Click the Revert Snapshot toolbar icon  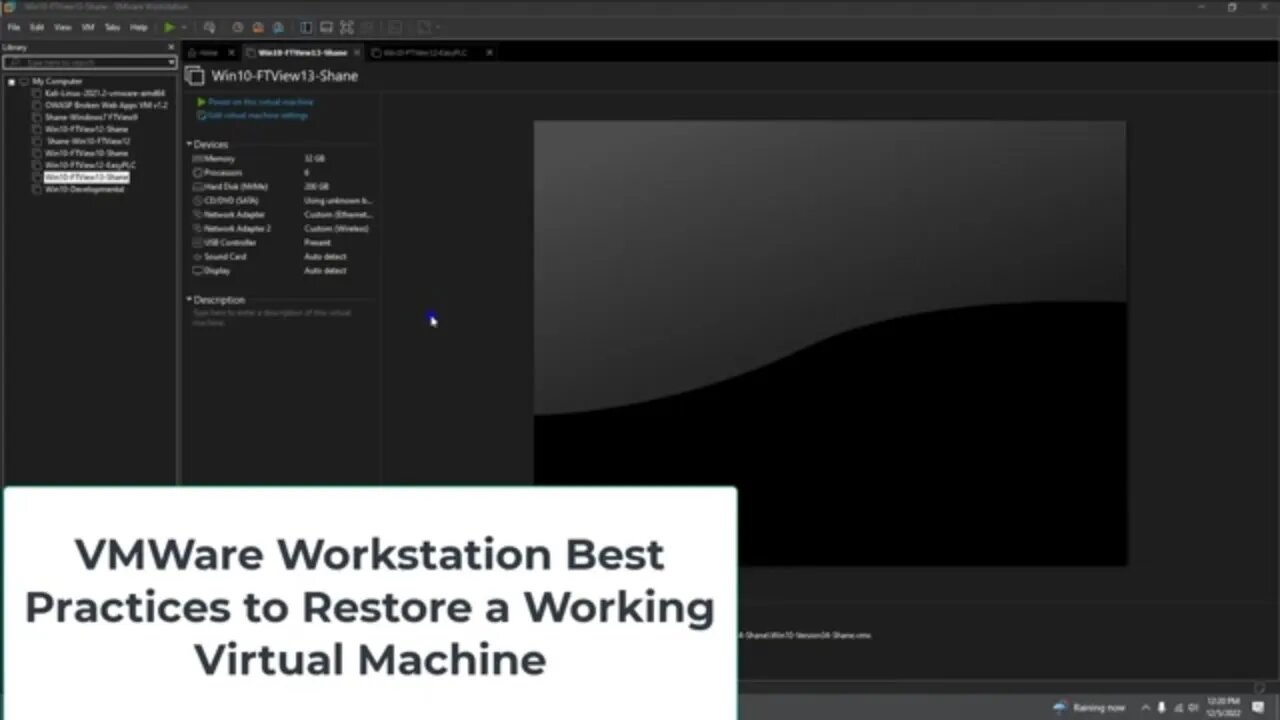pos(258,27)
